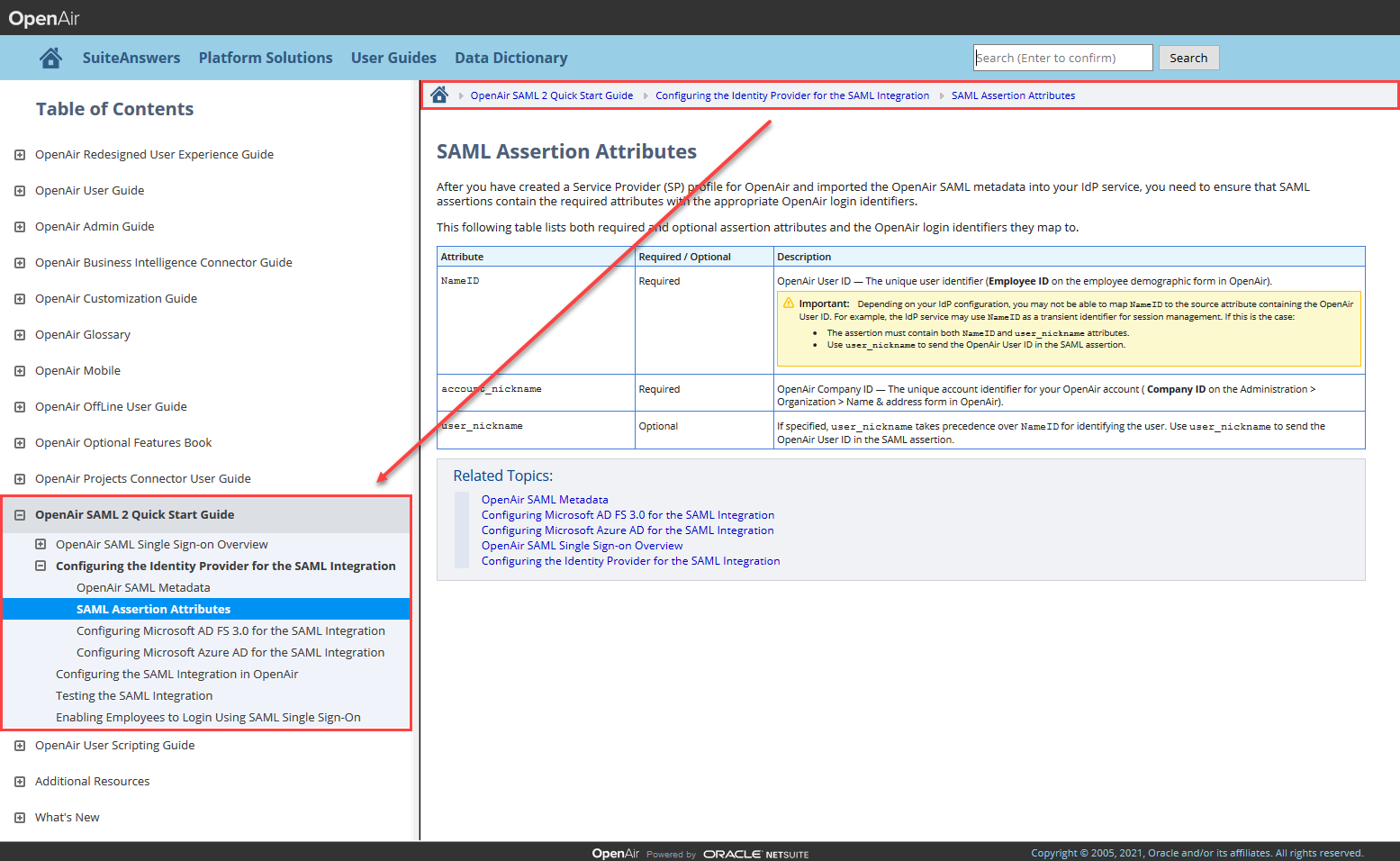Open the User Guides menu item

(x=393, y=58)
